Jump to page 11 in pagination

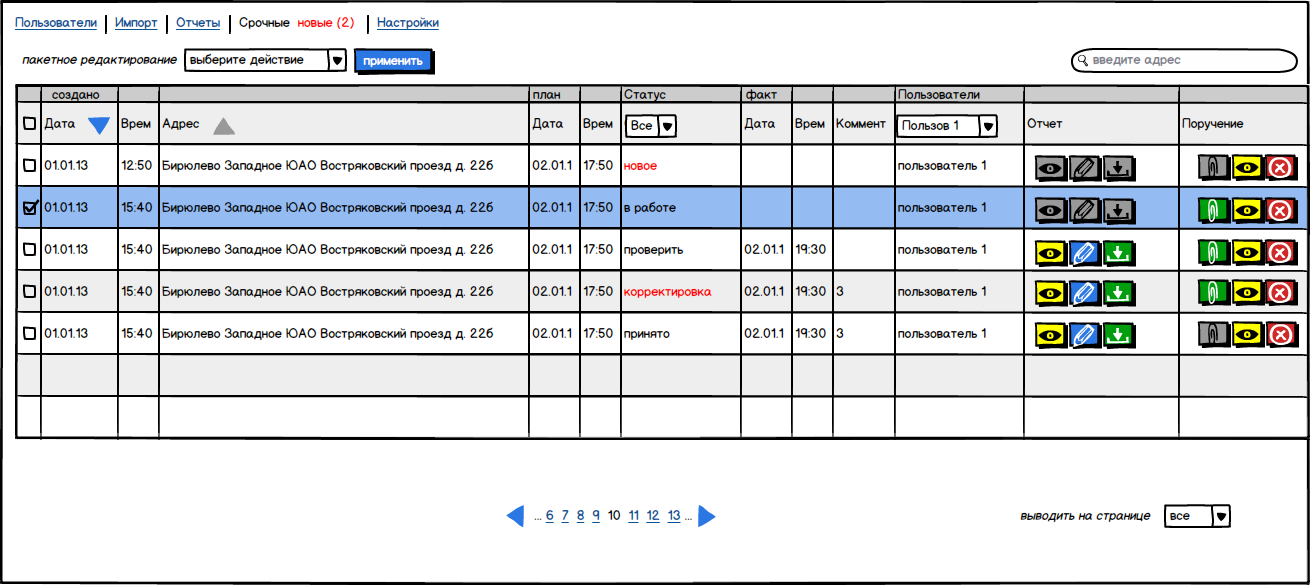click(634, 516)
